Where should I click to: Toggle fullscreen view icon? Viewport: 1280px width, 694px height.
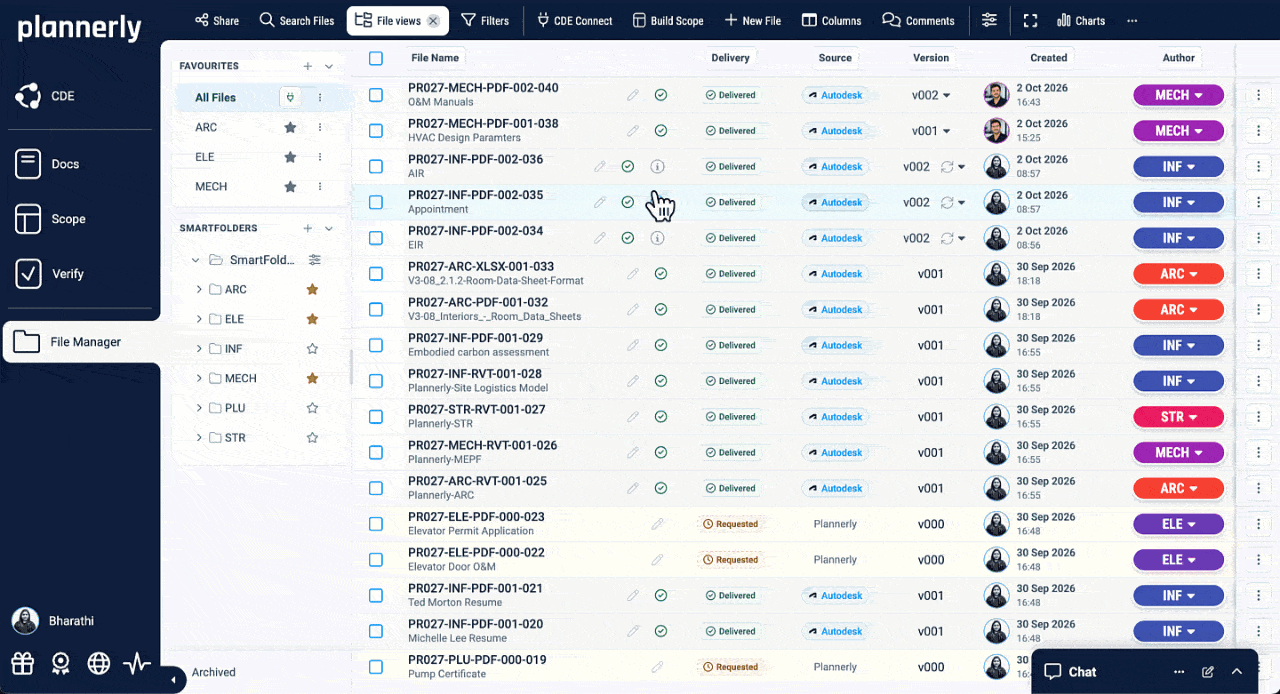(1031, 20)
